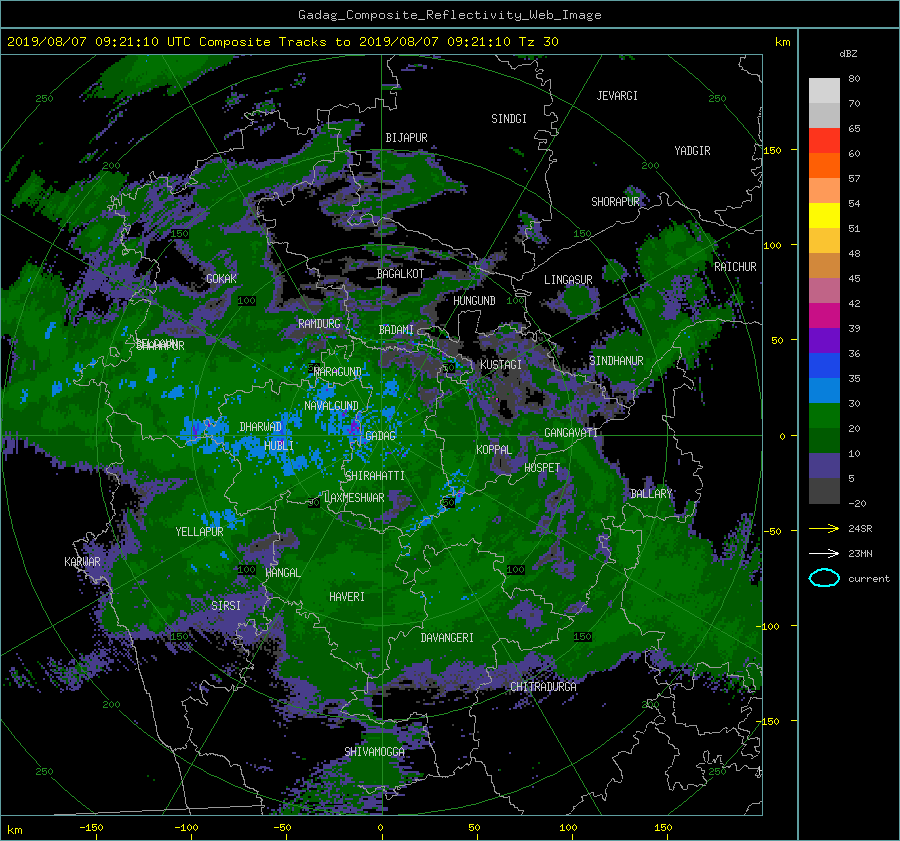Screen dimensions: 900x841
Task: Click the HUBLI city label
Action: pyautogui.click(x=278, y=446)
